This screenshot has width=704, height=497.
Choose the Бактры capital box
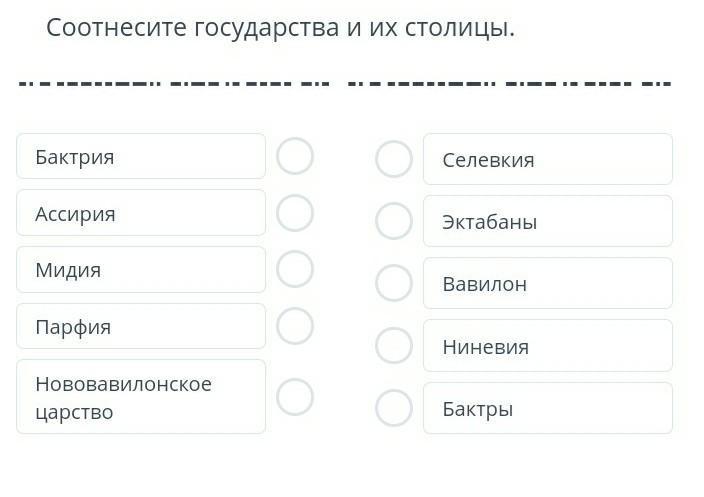[547, 409]
